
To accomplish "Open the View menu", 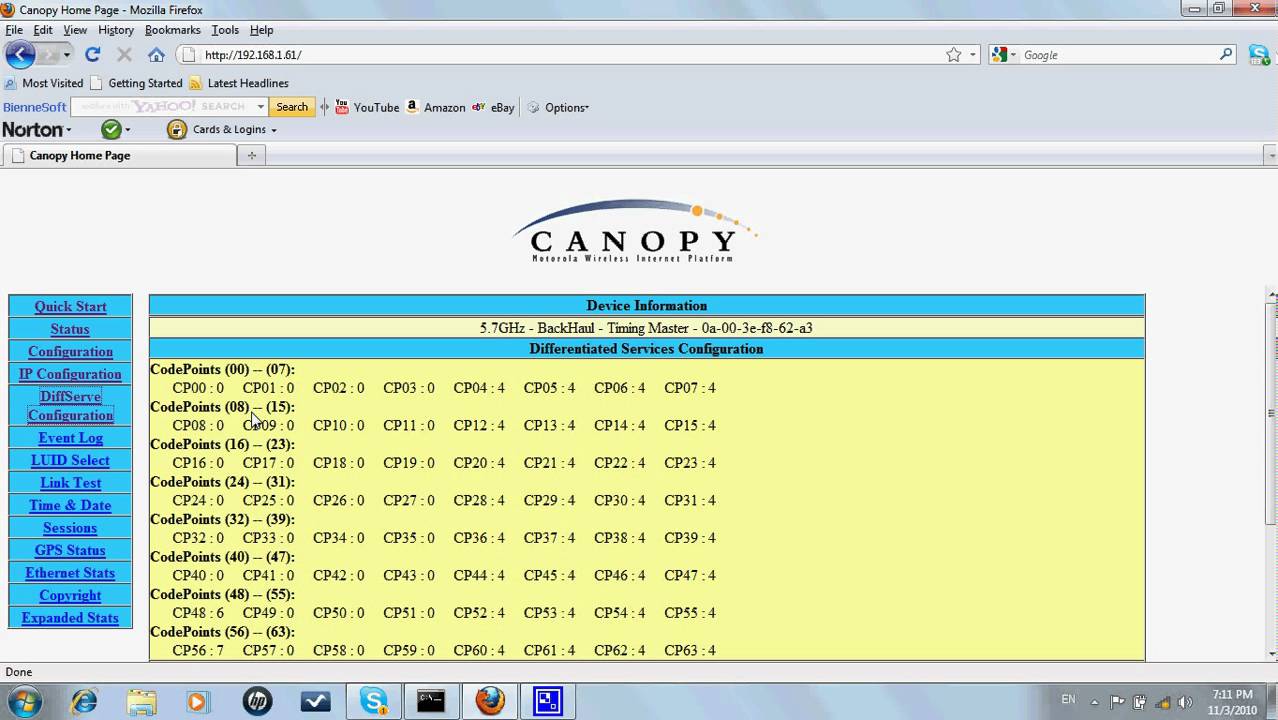I will click(x=75, y=30).
